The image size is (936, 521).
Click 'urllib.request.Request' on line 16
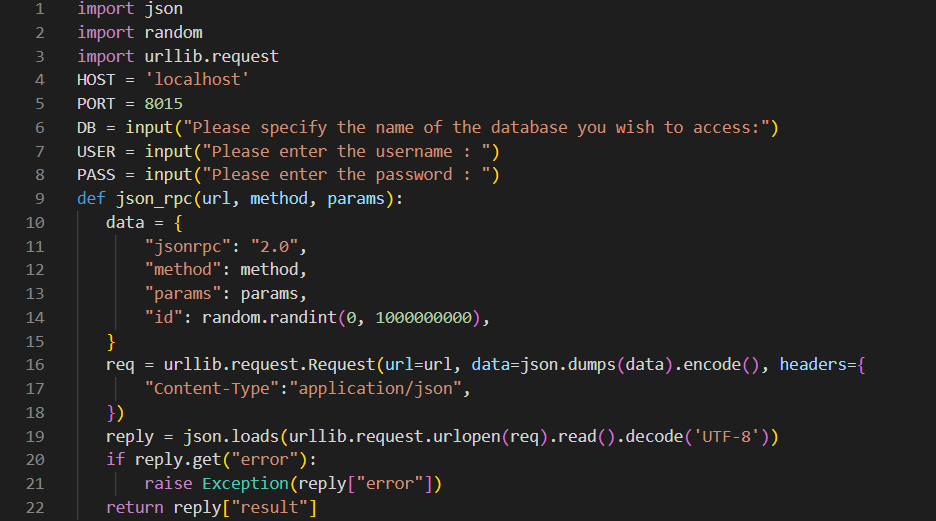269,365
